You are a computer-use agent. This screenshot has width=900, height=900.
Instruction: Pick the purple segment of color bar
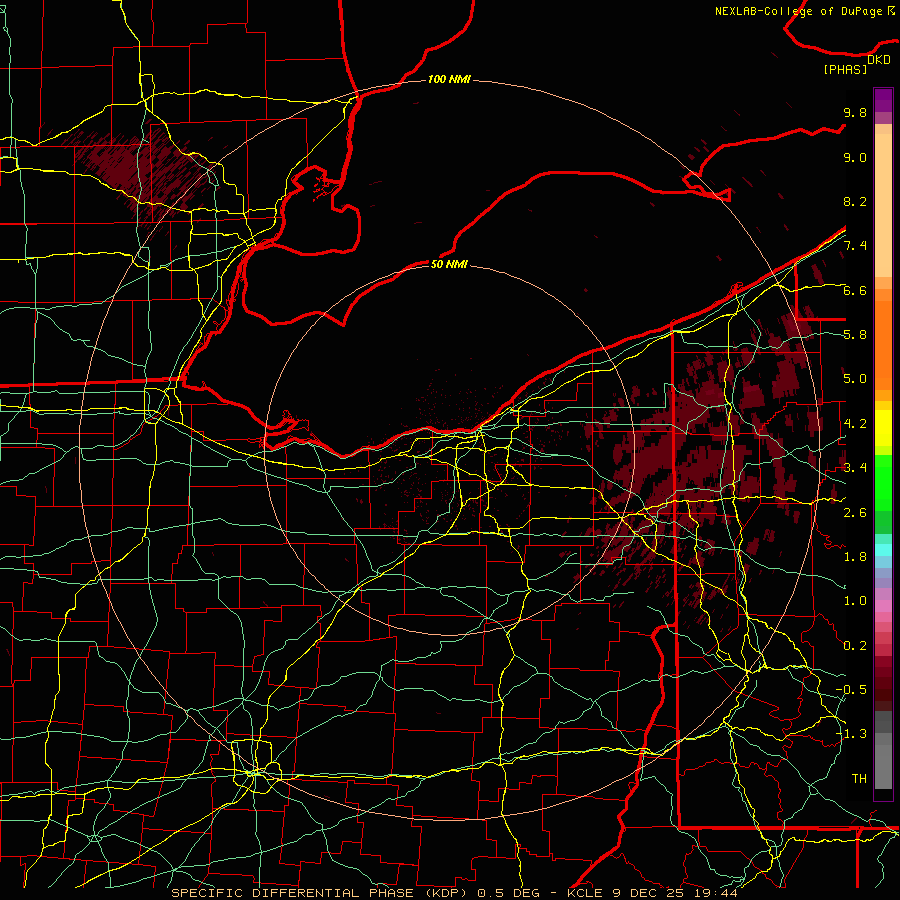coord(883,101)
